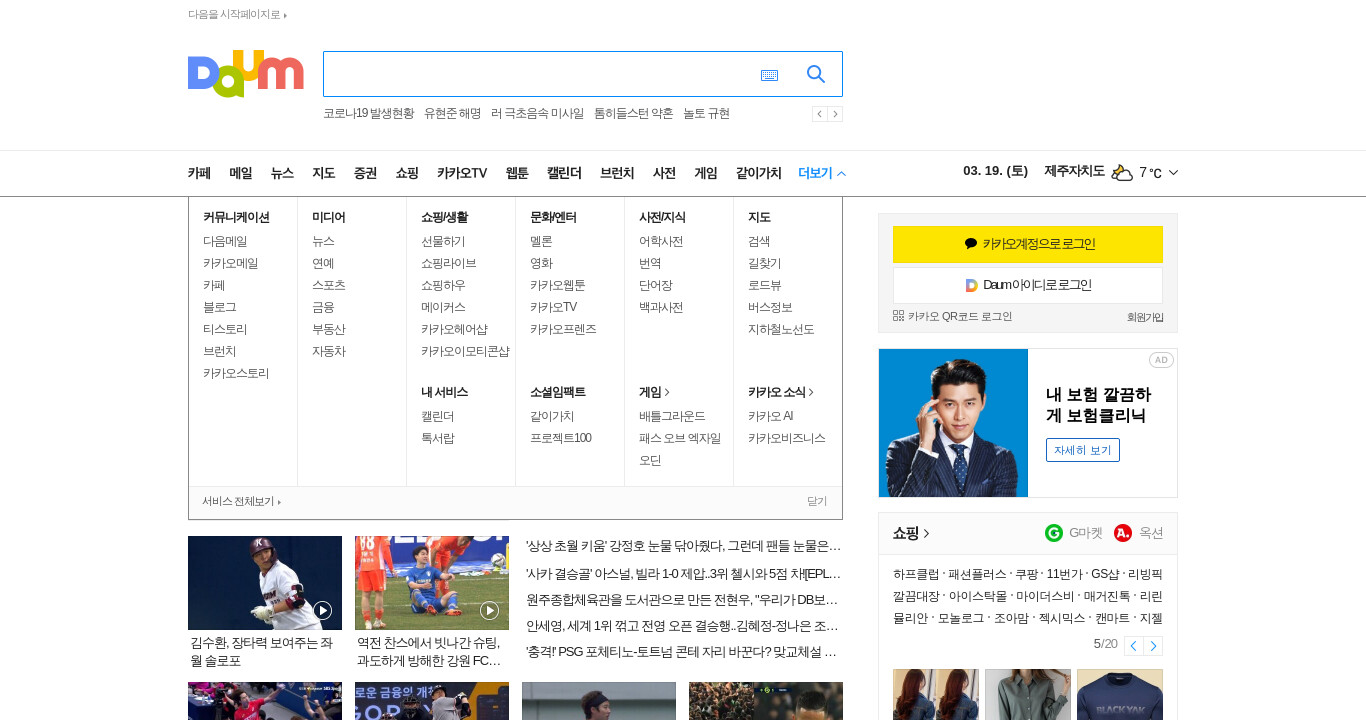Click the AD badge on the banner

click(x=1160, y=360)
